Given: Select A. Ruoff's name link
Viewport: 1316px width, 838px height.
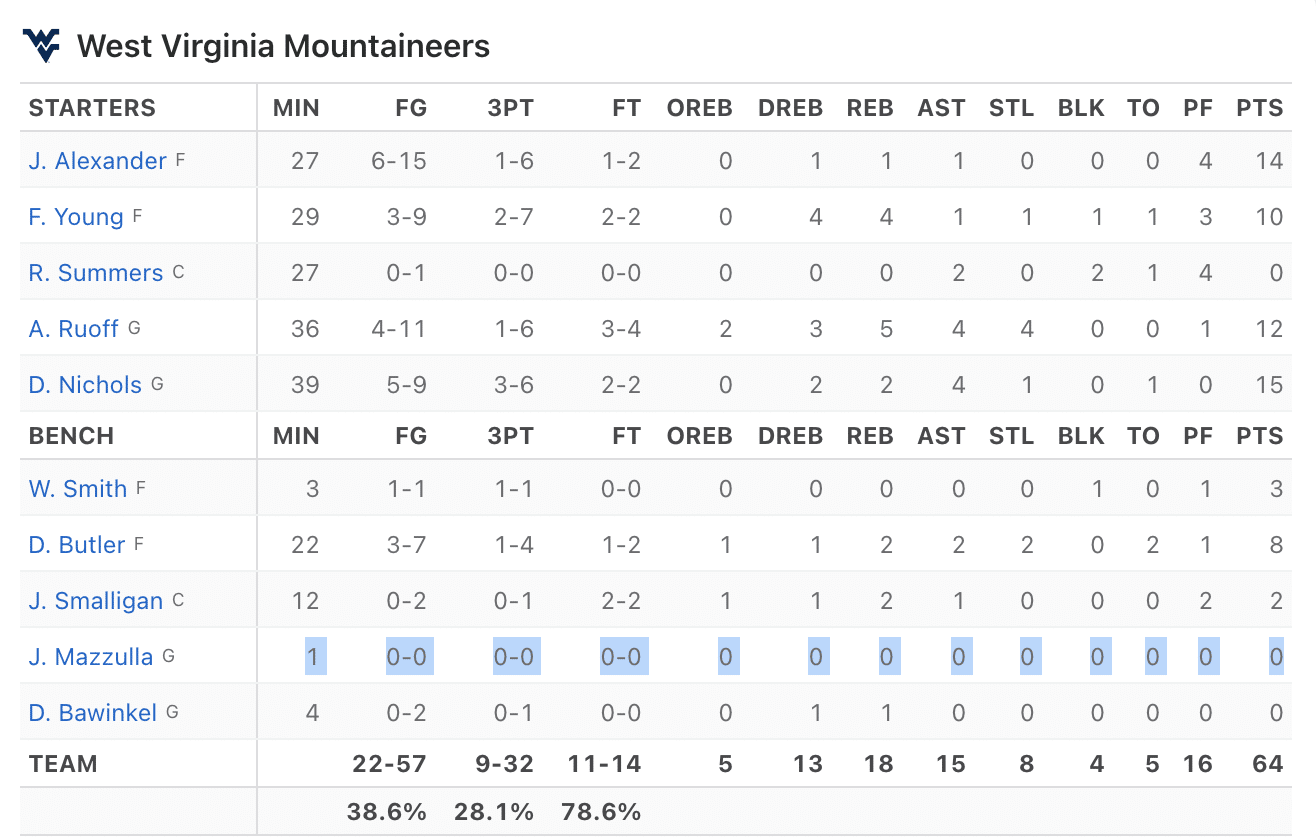Looking at the screenshot, I should [74, 329].
